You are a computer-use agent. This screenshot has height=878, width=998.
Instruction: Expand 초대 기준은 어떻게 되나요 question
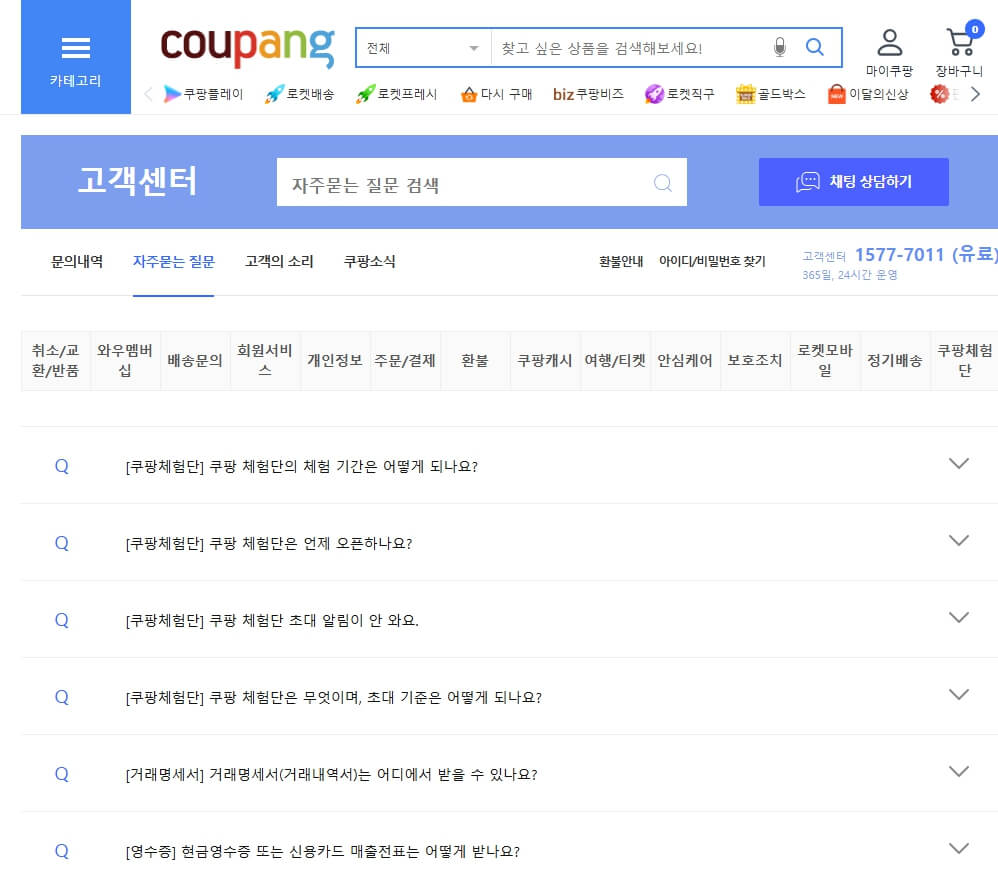(509, 697)
